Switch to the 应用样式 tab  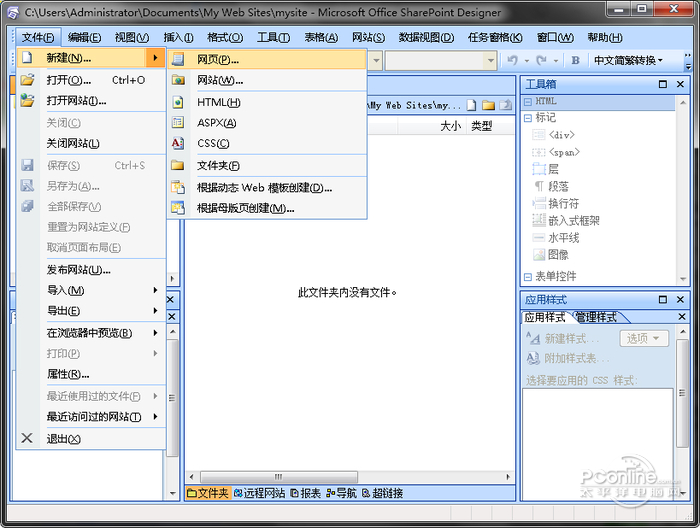click(x=545, y=317)
